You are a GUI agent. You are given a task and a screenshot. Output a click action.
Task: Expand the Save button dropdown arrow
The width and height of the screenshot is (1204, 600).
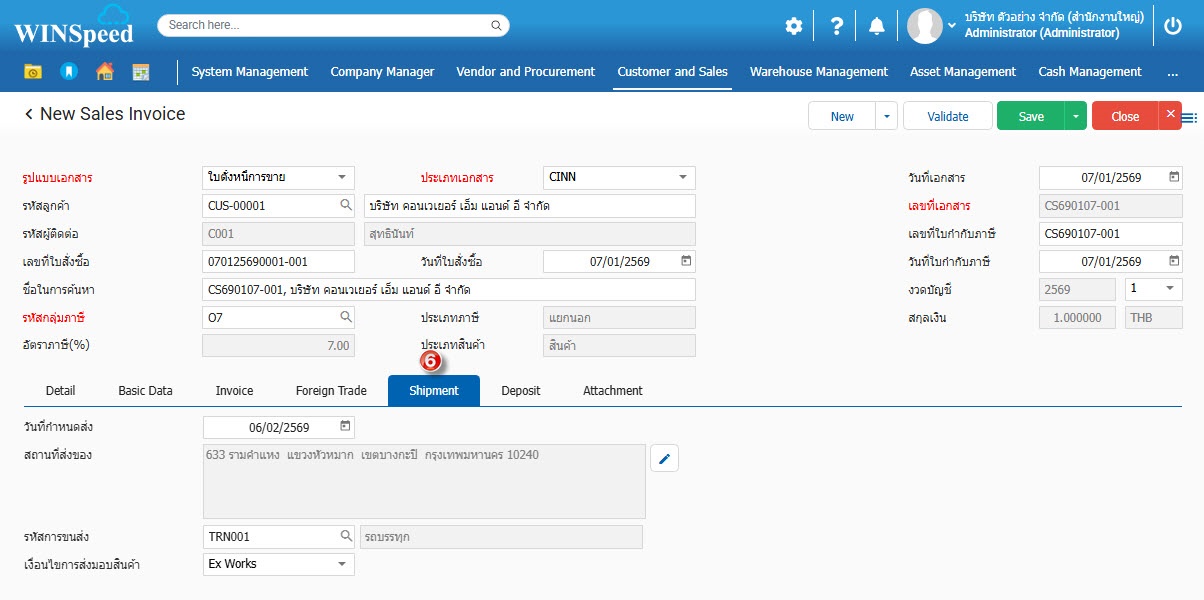(x=1075, y=116)
